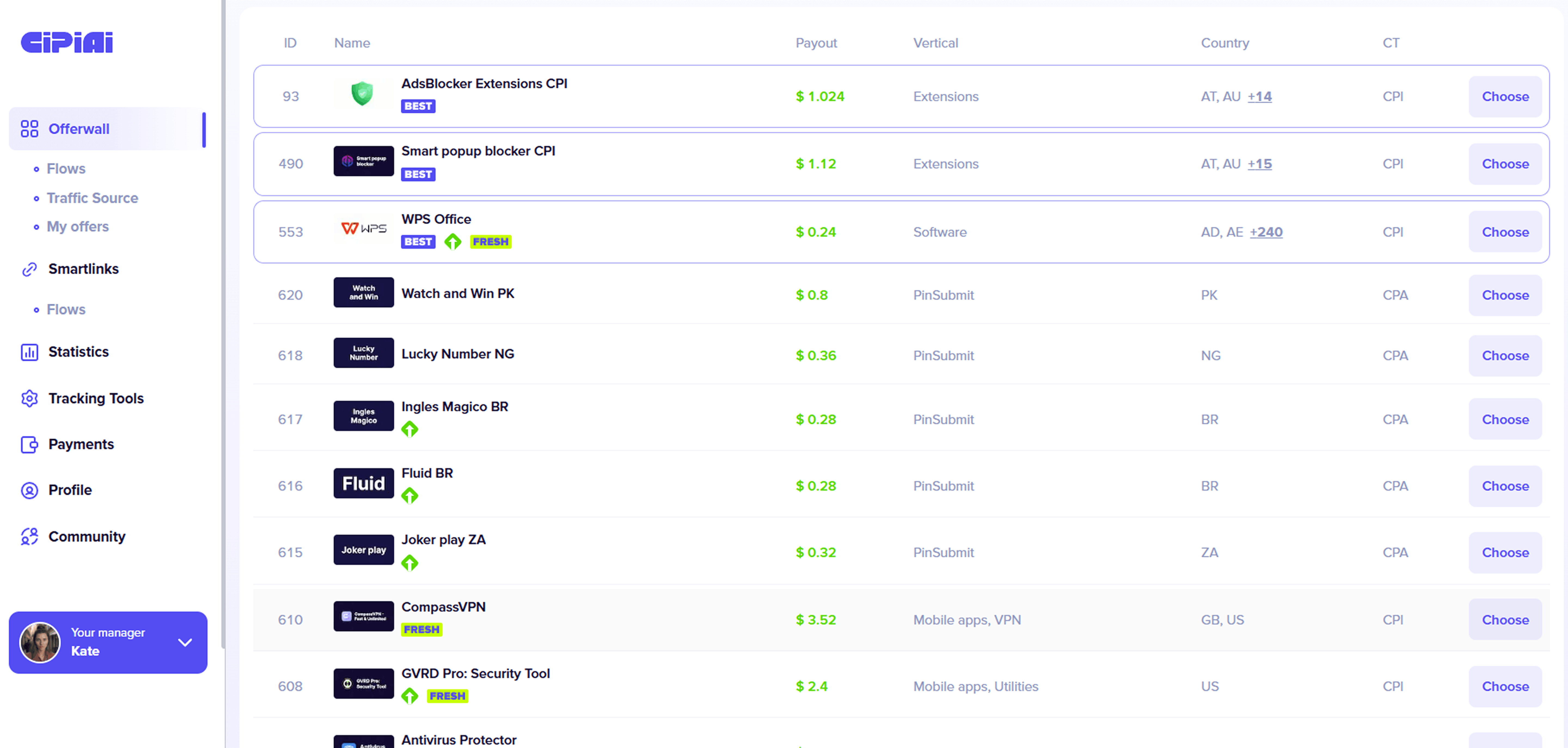Open Traffic Source submenu item
Image resolution: width=1568 pixels, height=748 pixels.
pyautogui.click(x=93, y=198)
